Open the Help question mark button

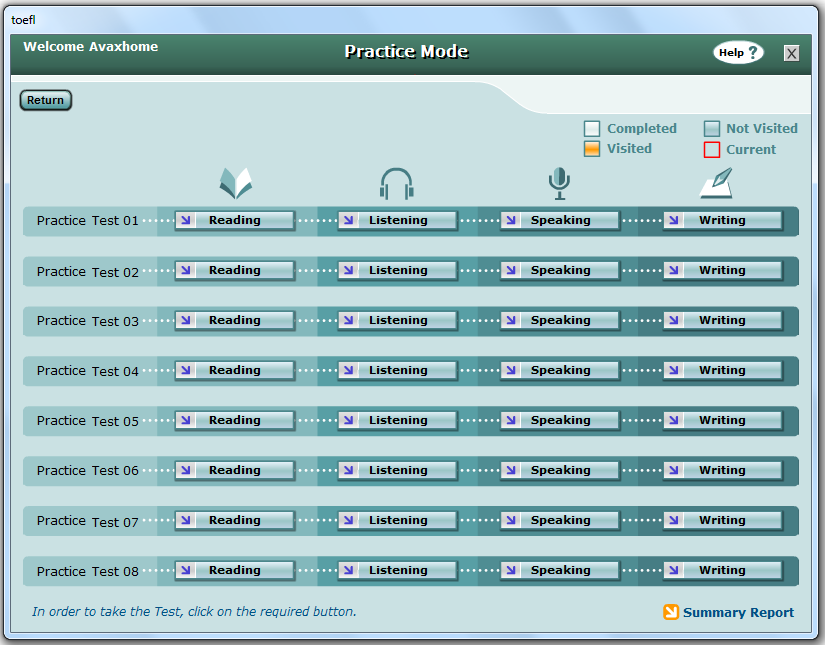(738, 53)
